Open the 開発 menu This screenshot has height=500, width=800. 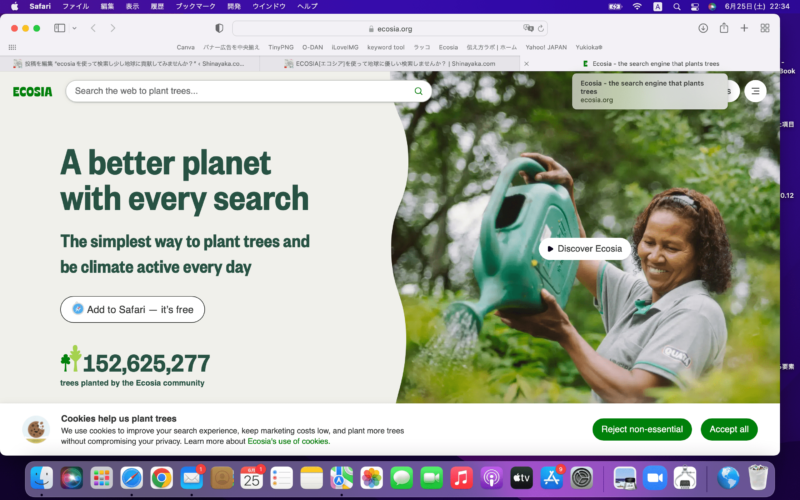point(234,6)
